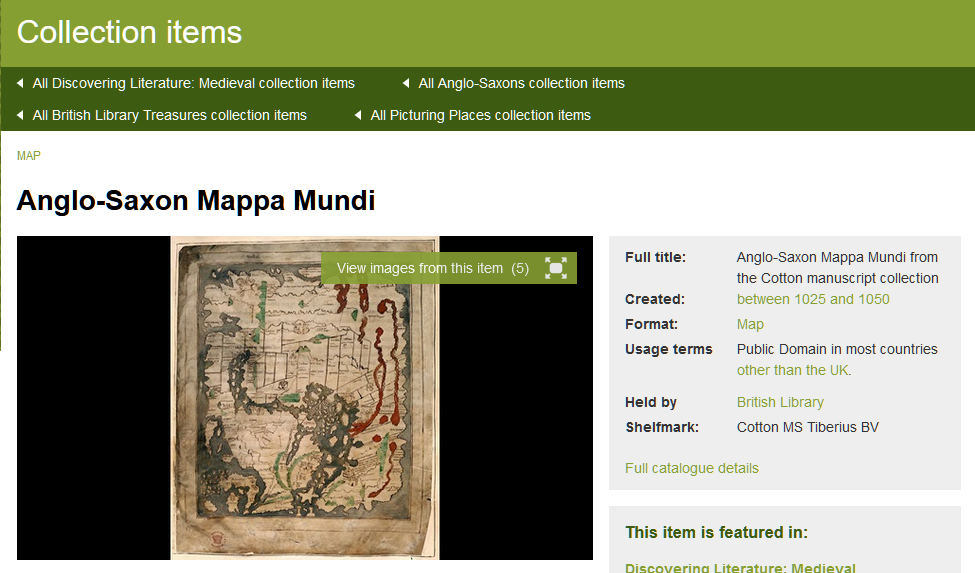Screen dimensions: 975x573
Task: Click 'This item is featured in:' heading
Action: [x=716, y=533]
